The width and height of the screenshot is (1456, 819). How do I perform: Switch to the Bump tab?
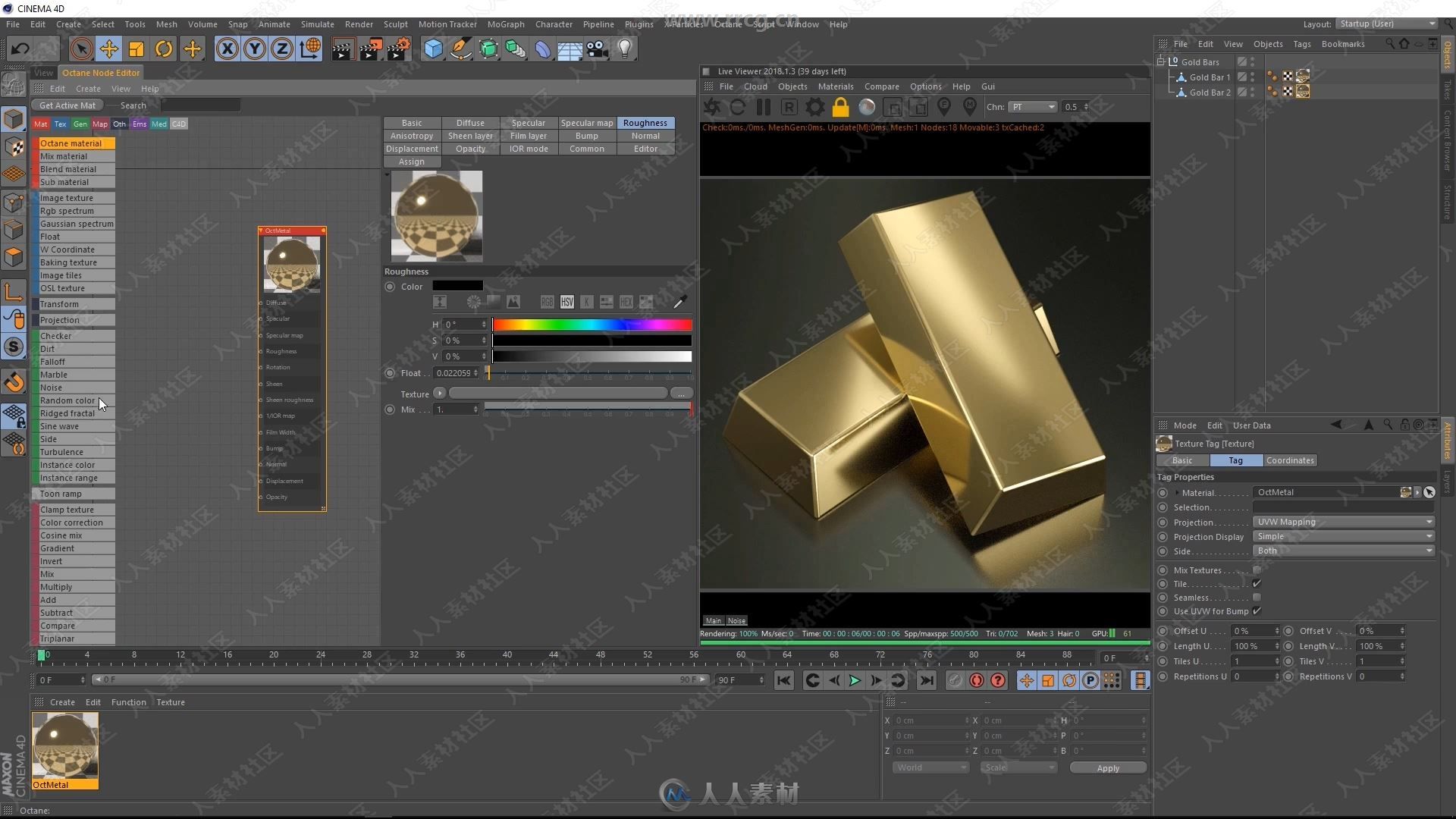point(586,136)
